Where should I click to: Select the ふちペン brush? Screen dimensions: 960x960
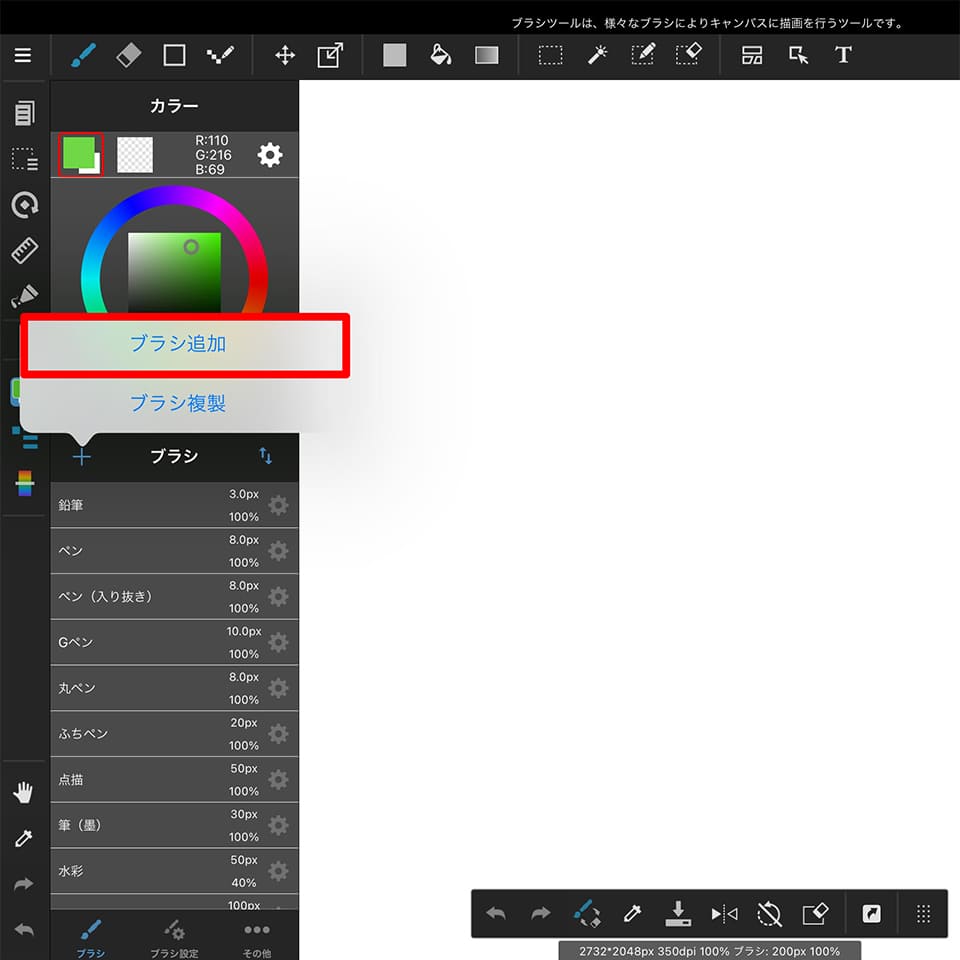pyautogui.click(x=174, y=733)
